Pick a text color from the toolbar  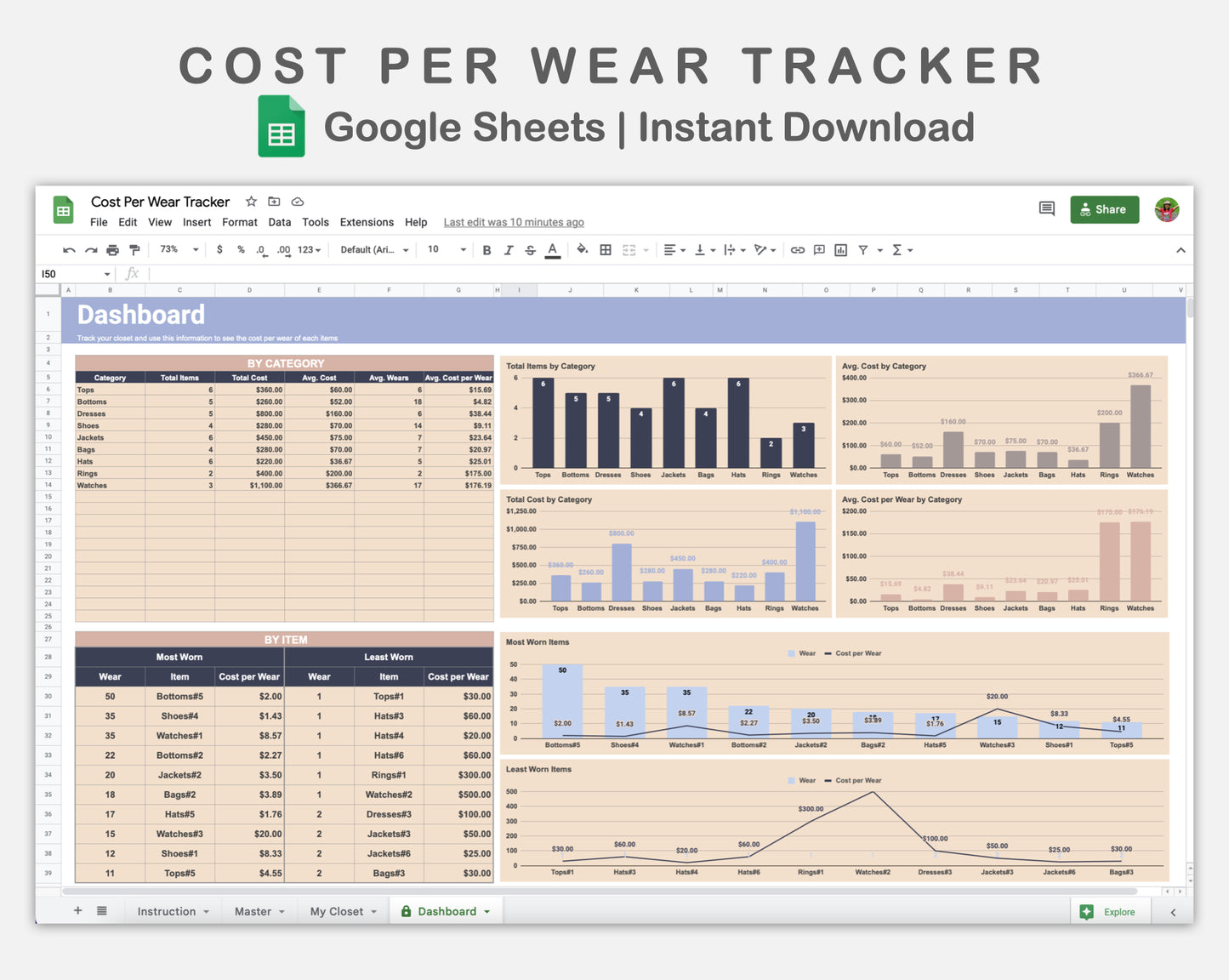(x=552, y=249)
